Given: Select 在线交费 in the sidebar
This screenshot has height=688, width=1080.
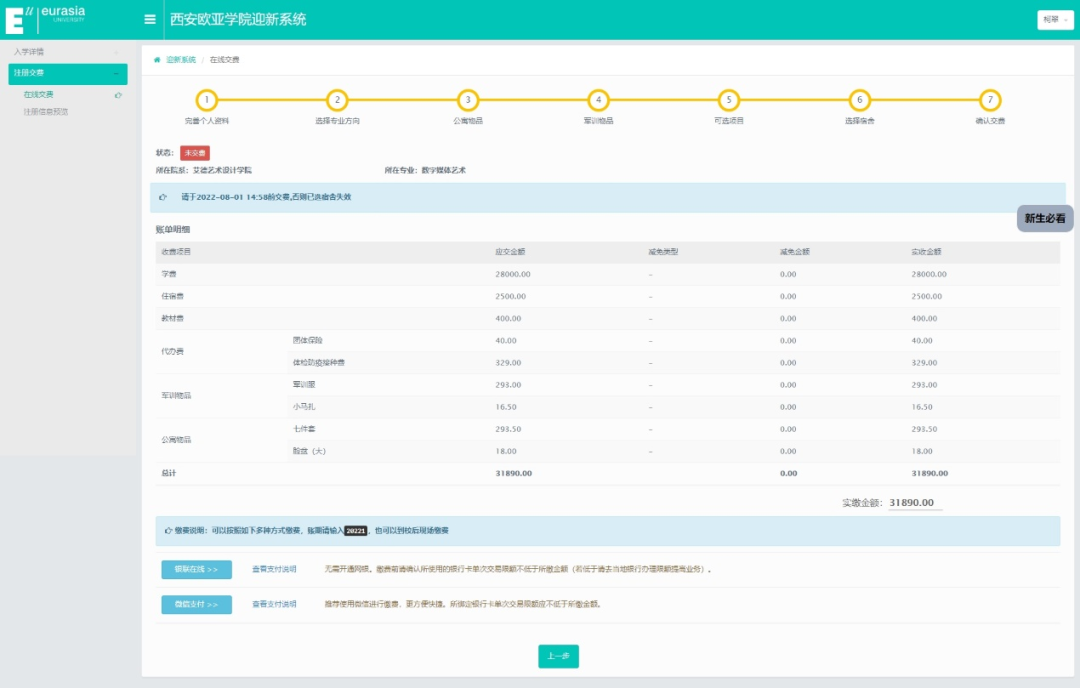Looking at the screenshot, I should [39, 94].
